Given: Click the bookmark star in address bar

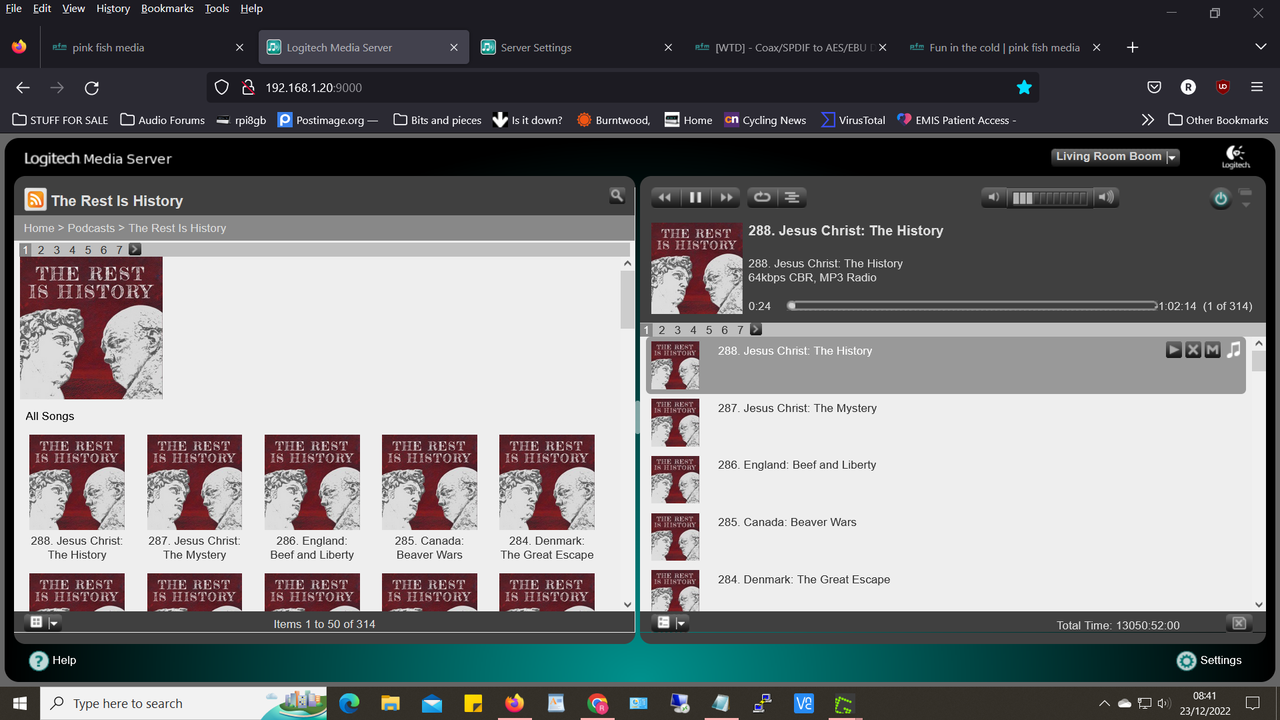Looking at the screenshot, I should click(x=1024, y=88).
